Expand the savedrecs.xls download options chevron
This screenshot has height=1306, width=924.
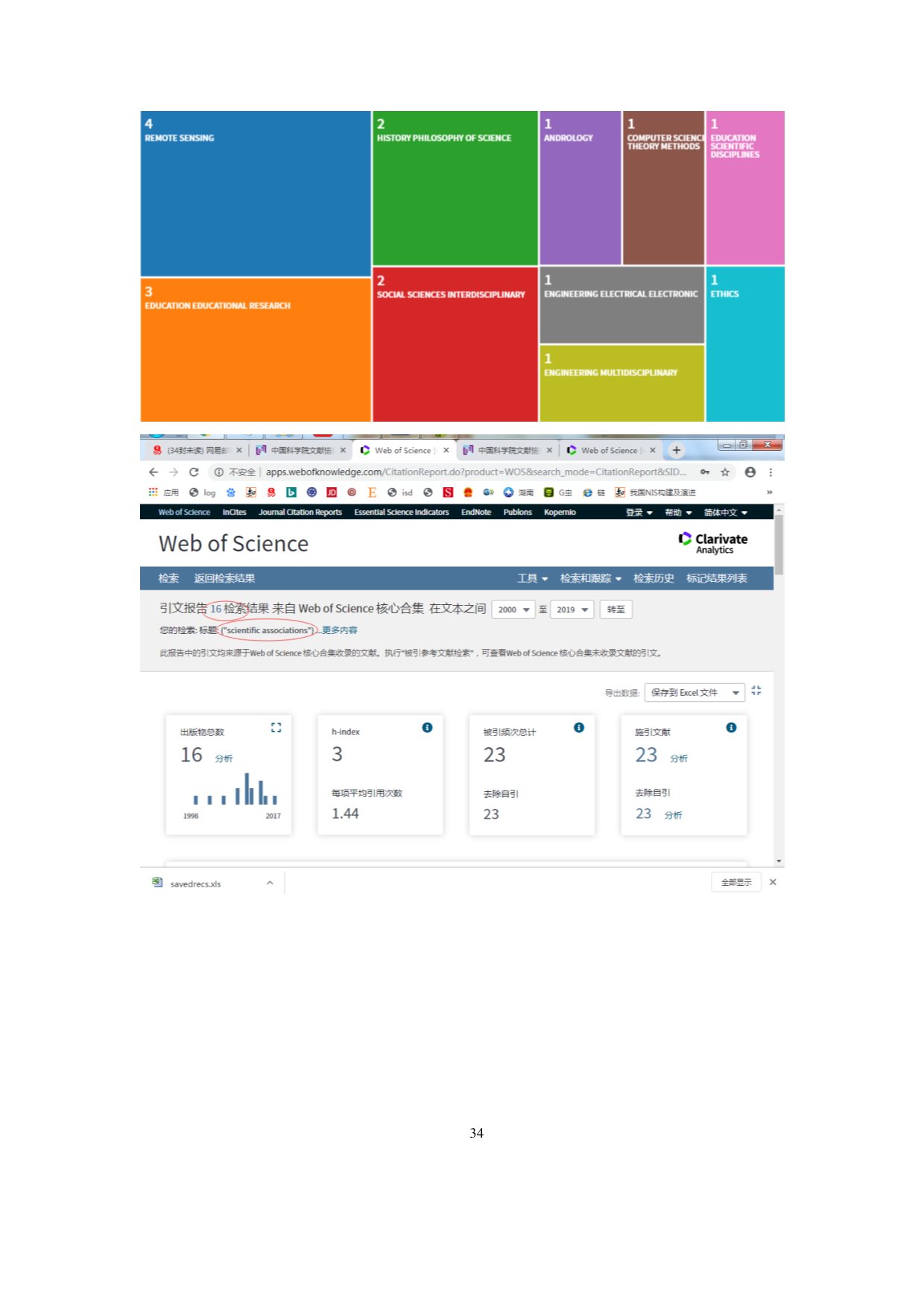pos(270,883)
